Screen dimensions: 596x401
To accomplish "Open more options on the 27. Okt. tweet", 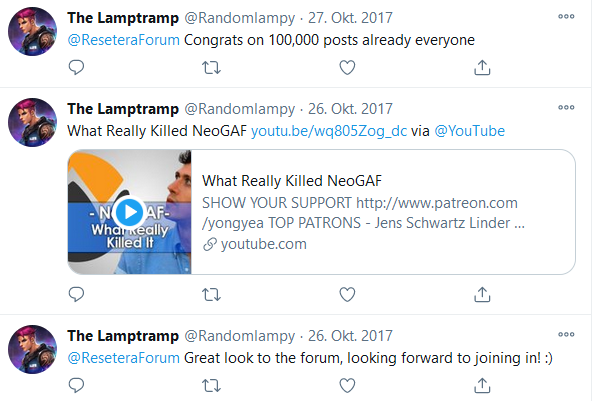I will pos(566,16).
